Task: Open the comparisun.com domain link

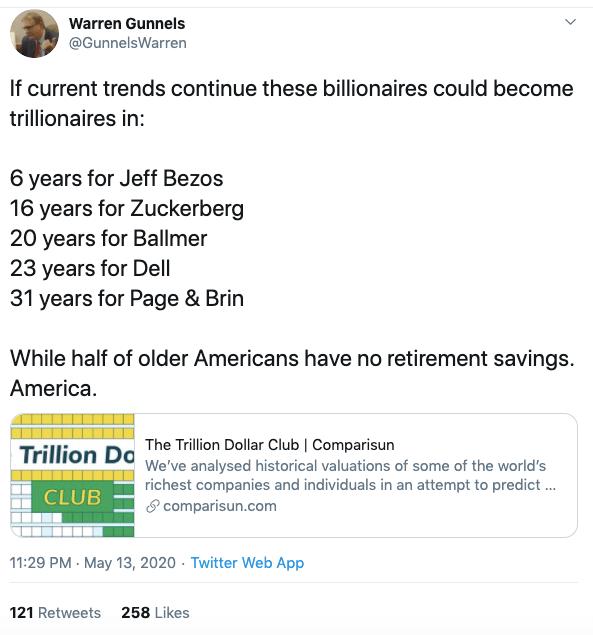Action: coord(220,506)
